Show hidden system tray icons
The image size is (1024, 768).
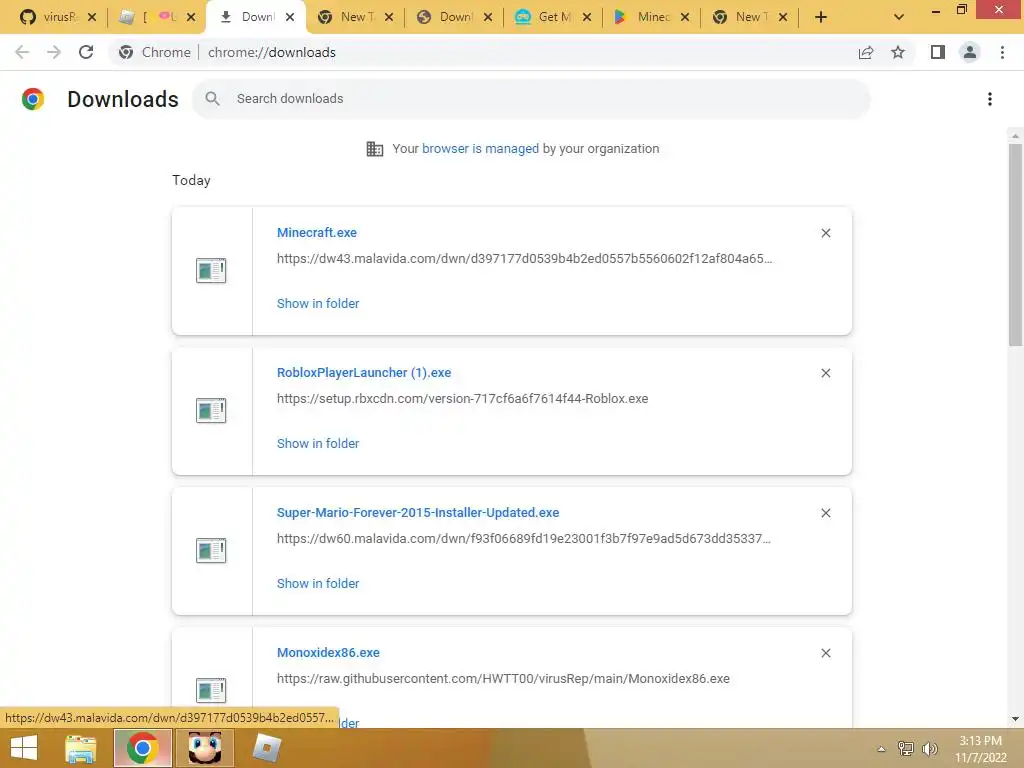[881, 749]
